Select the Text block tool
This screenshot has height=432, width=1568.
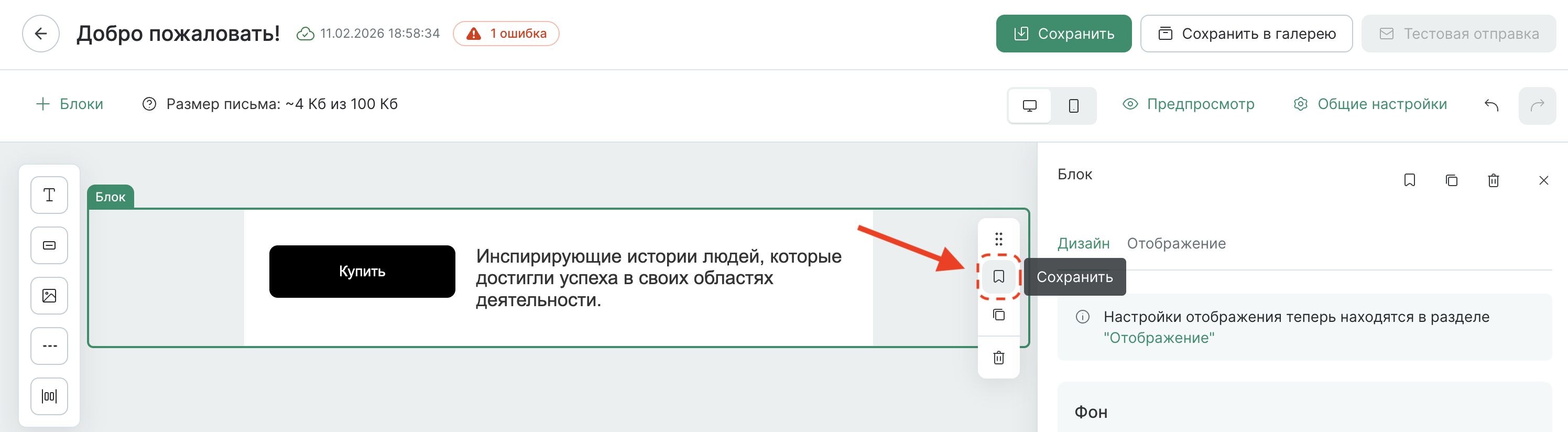49,195
